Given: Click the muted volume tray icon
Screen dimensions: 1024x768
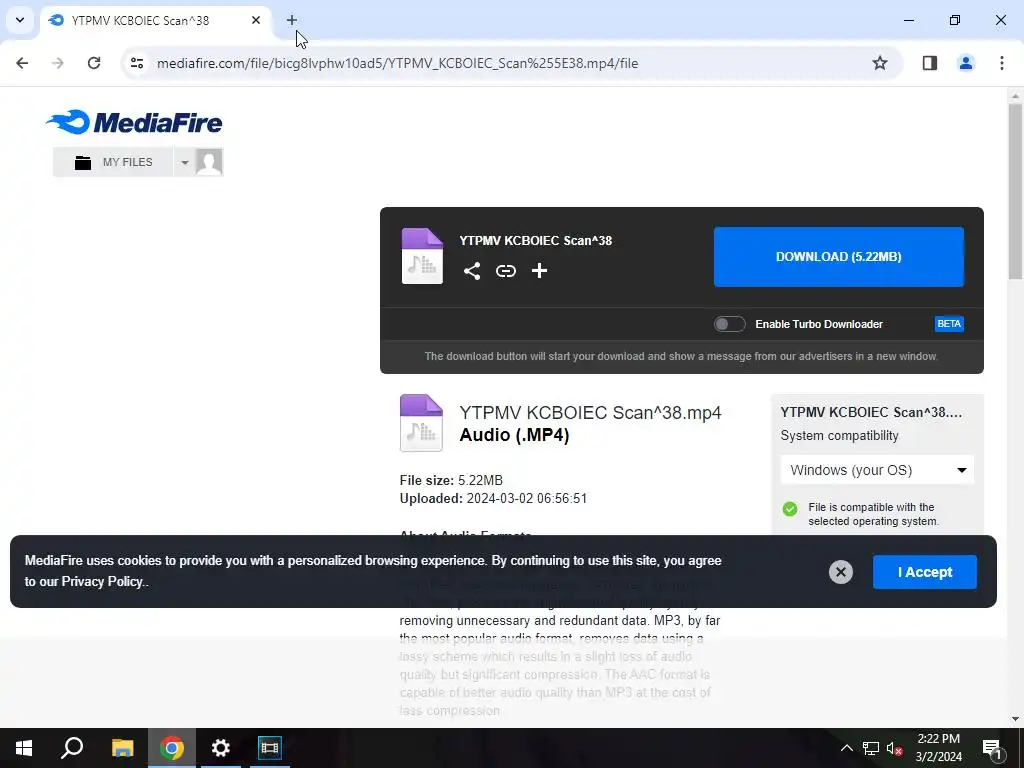Looking at the screenshot, I should point(895,748).
